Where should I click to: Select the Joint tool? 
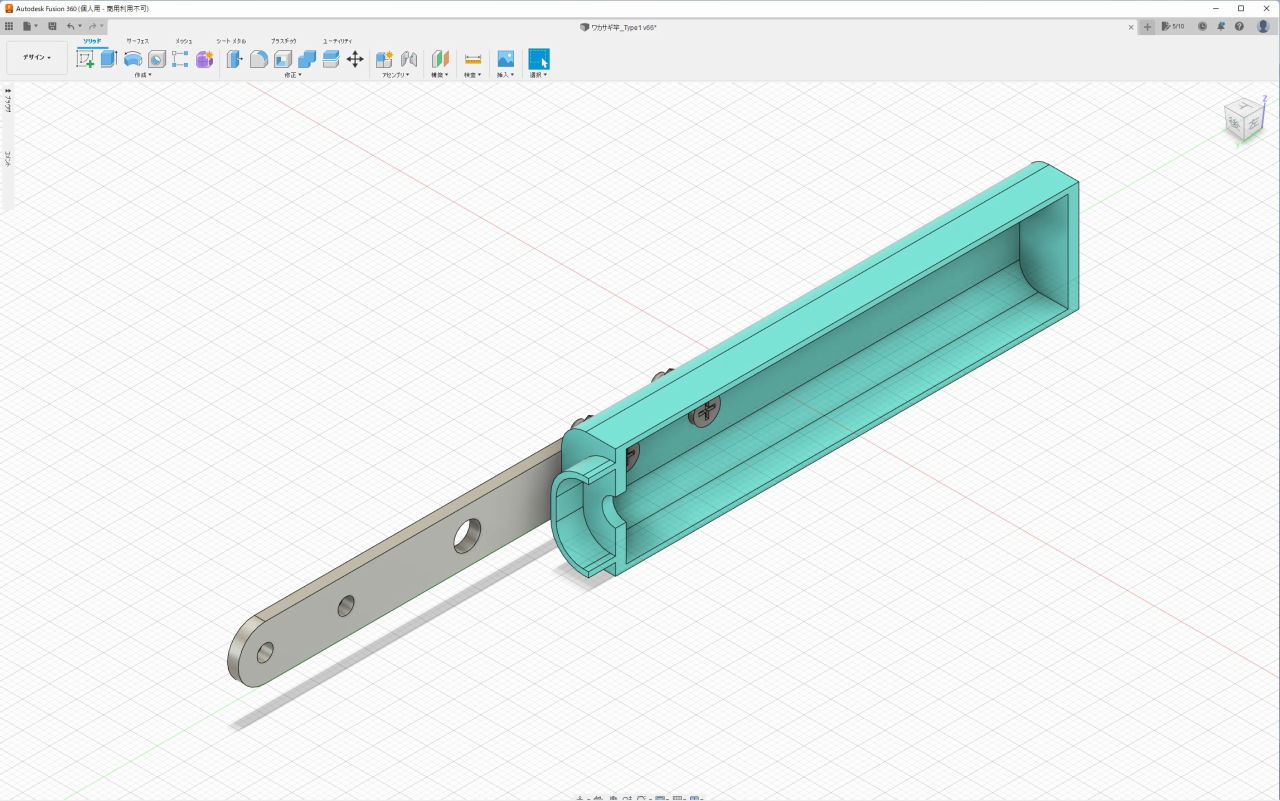(x=408, y=59)
